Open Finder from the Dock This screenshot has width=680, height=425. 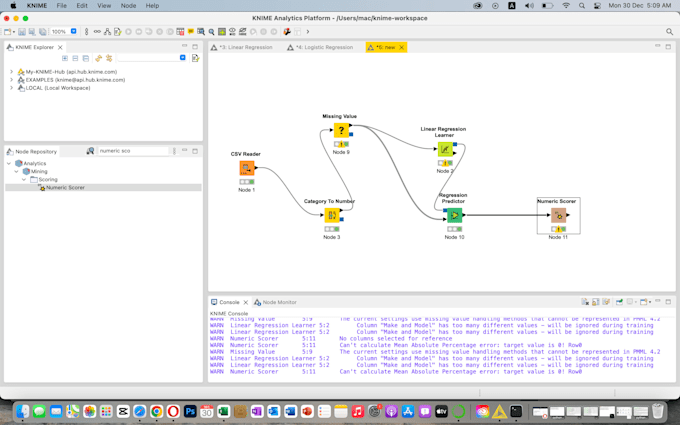[23, 411]
